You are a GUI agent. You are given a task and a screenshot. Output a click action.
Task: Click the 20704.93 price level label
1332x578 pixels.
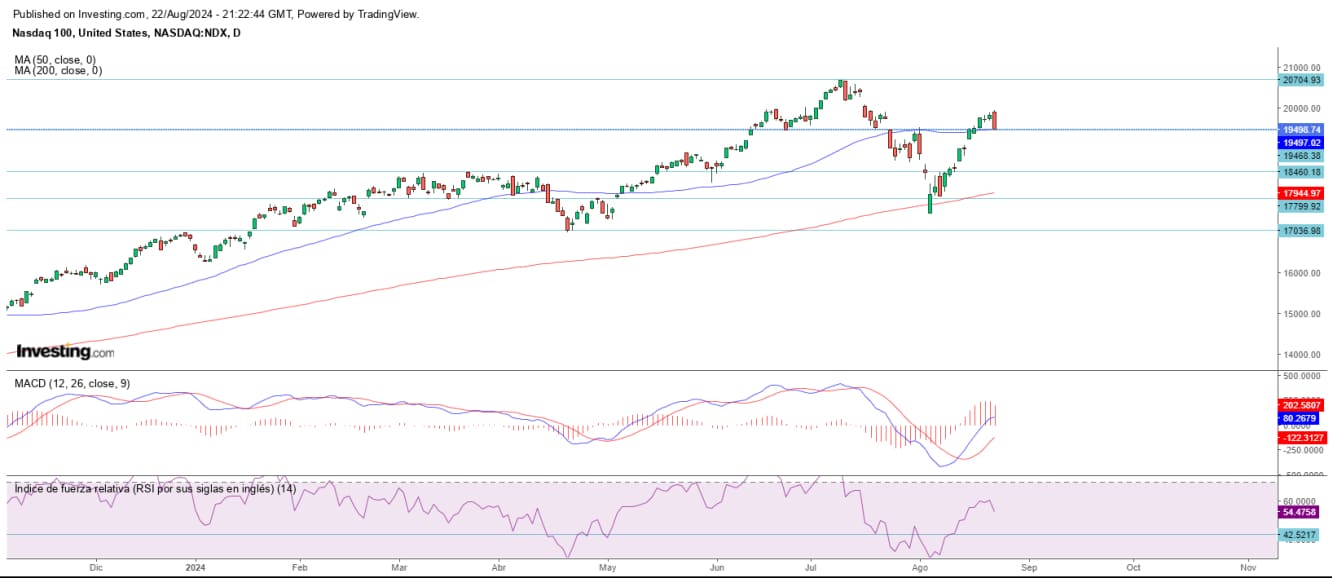tap(1301, 80)
